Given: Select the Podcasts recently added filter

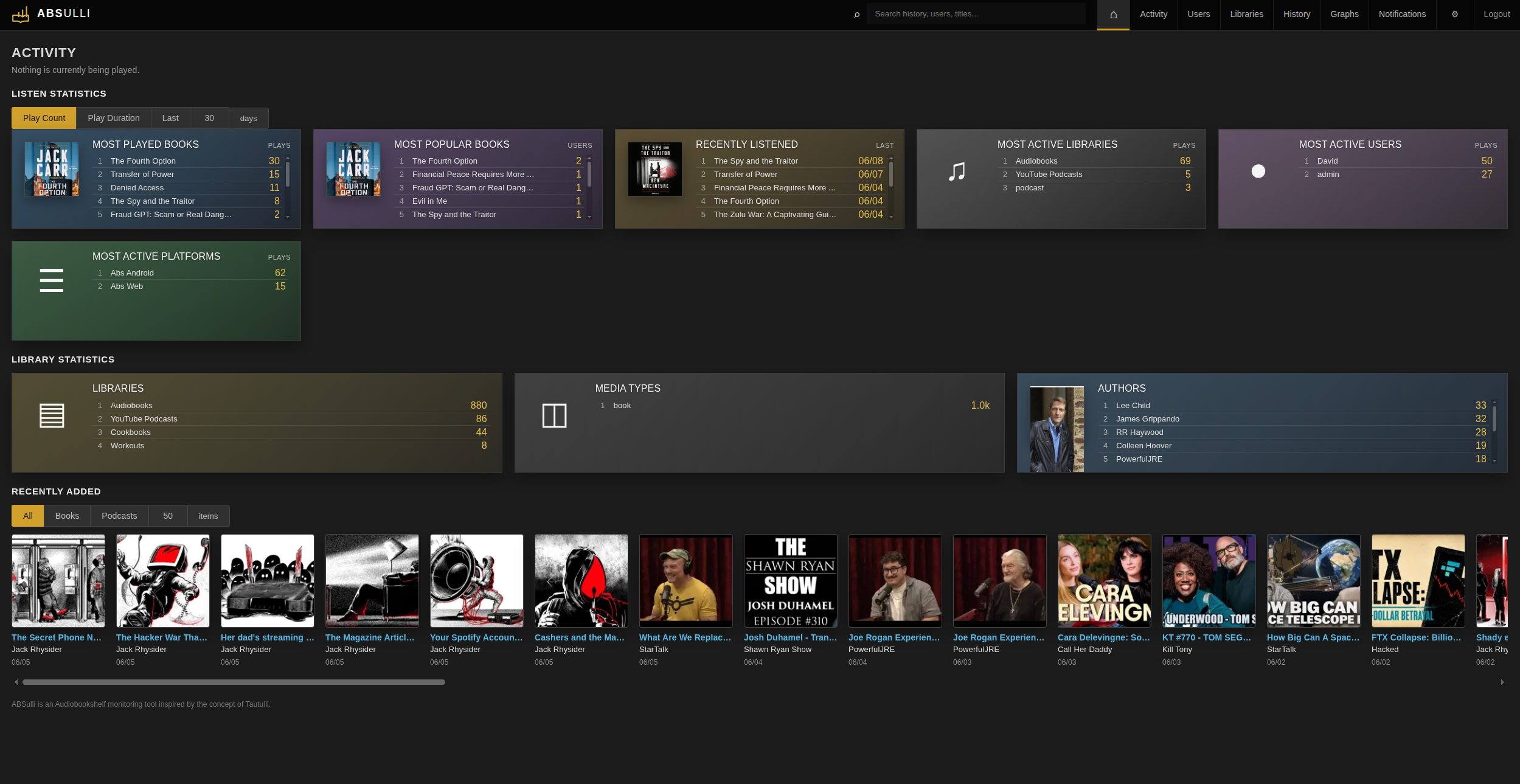Looking at the screenshot, I should [x=119, y=516].
